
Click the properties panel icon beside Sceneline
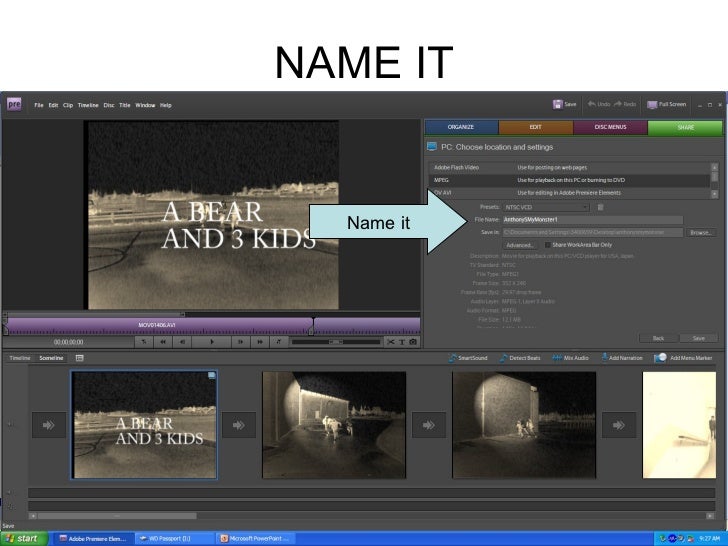coord(79,358)
